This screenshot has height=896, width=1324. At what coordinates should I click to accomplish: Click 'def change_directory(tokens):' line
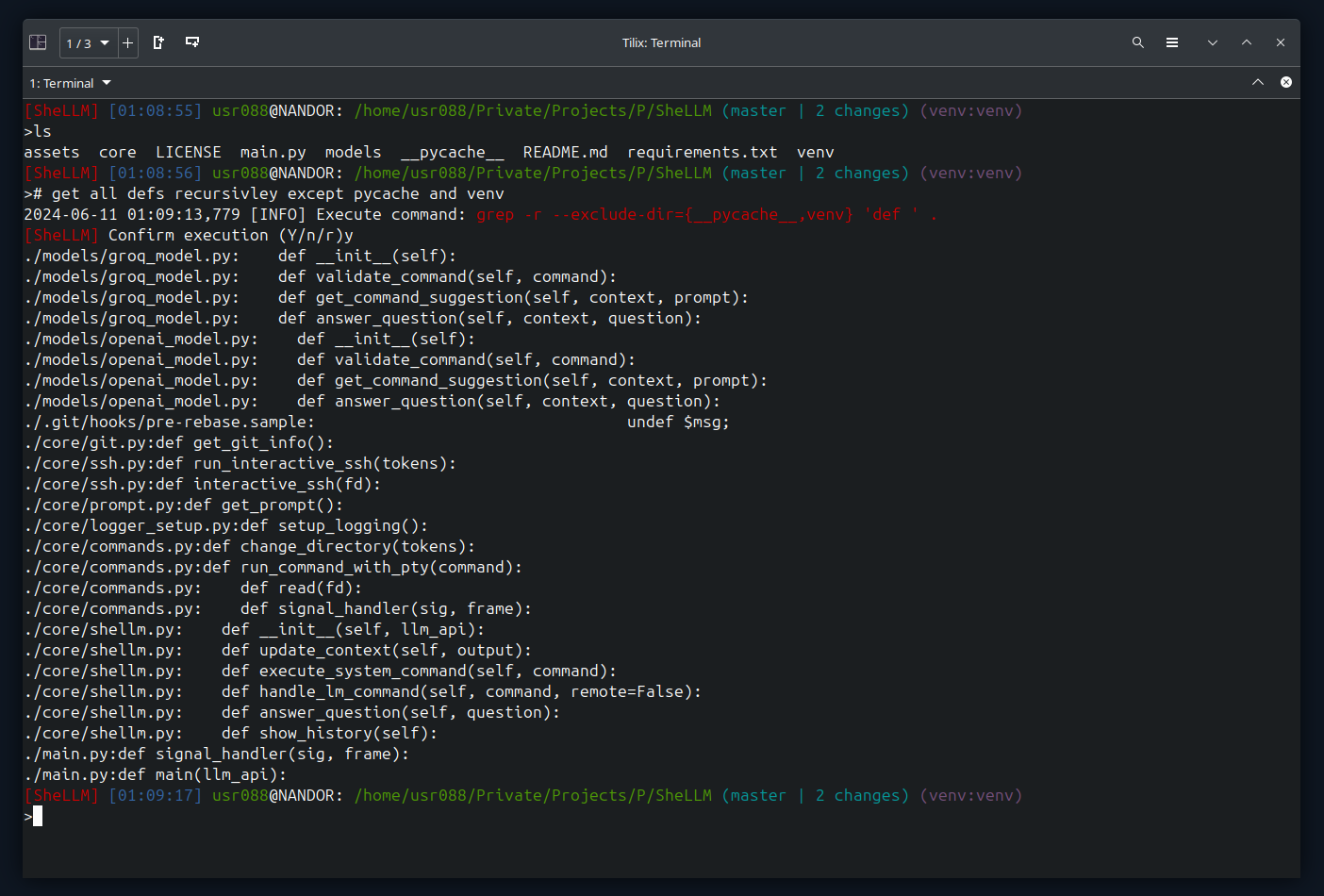click(339, 546)
